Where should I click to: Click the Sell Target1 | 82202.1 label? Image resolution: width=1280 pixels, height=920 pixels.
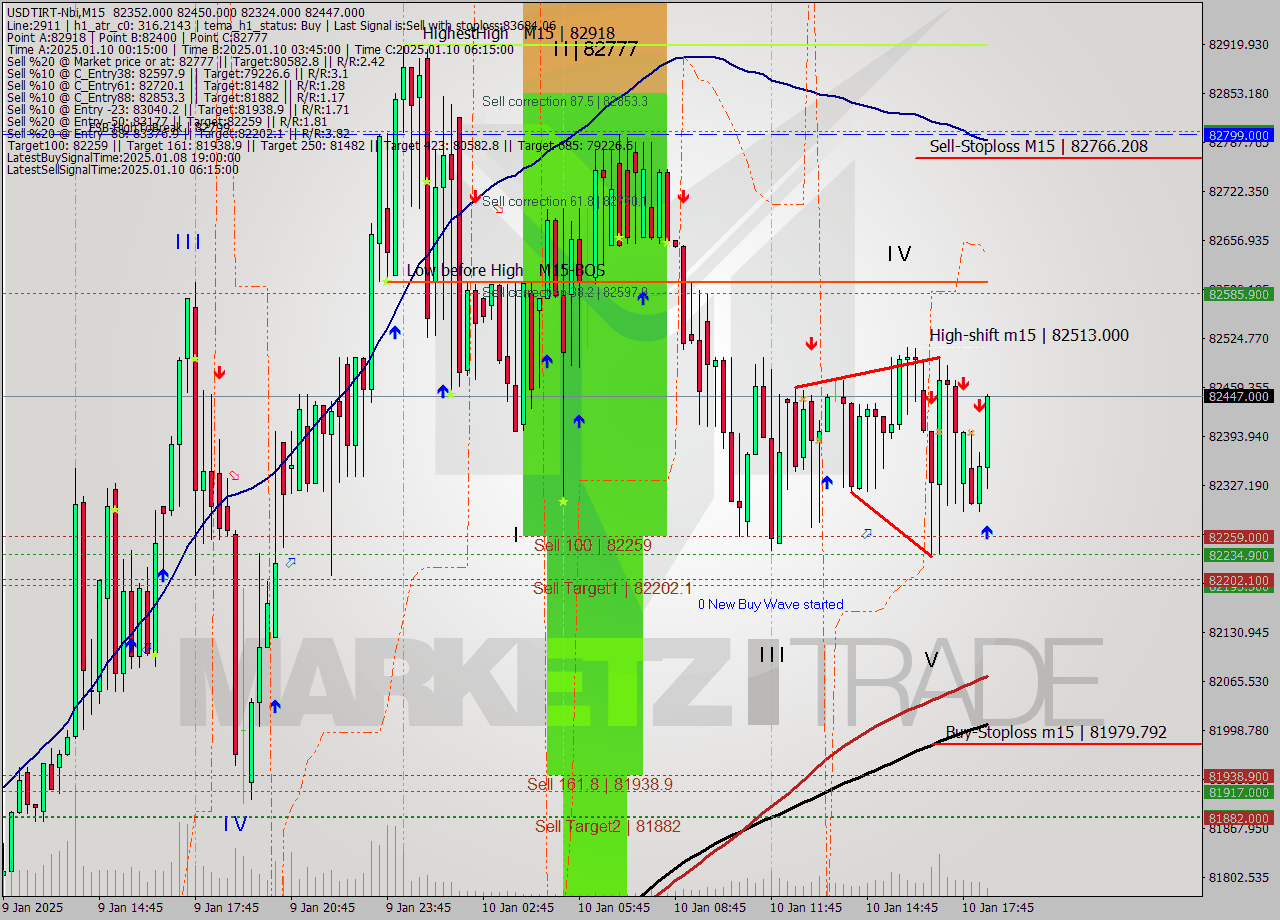pos(612,588)
